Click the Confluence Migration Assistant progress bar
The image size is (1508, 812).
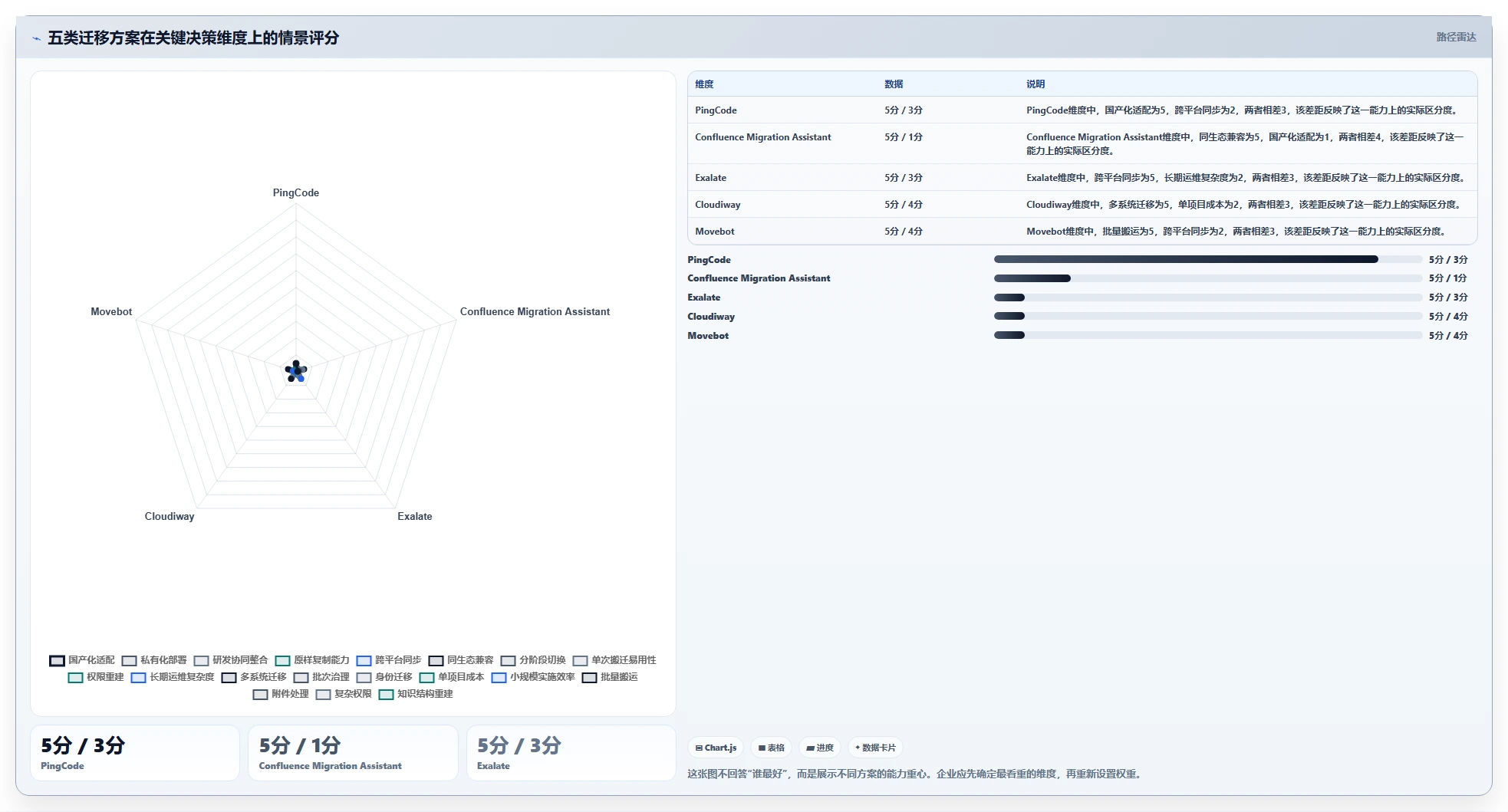pyautogui.click(x=1208, y=278)
